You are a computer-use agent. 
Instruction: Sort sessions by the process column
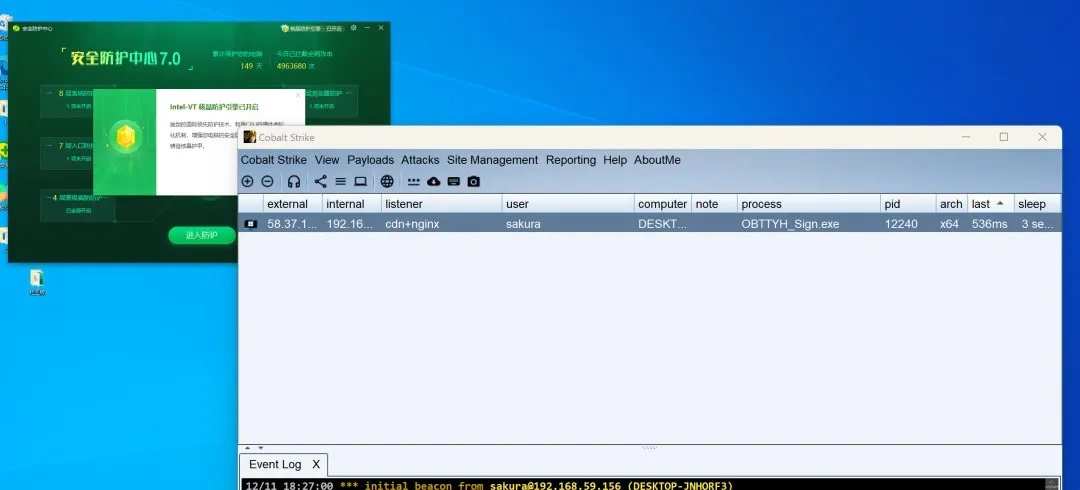(x=809, y=204)
